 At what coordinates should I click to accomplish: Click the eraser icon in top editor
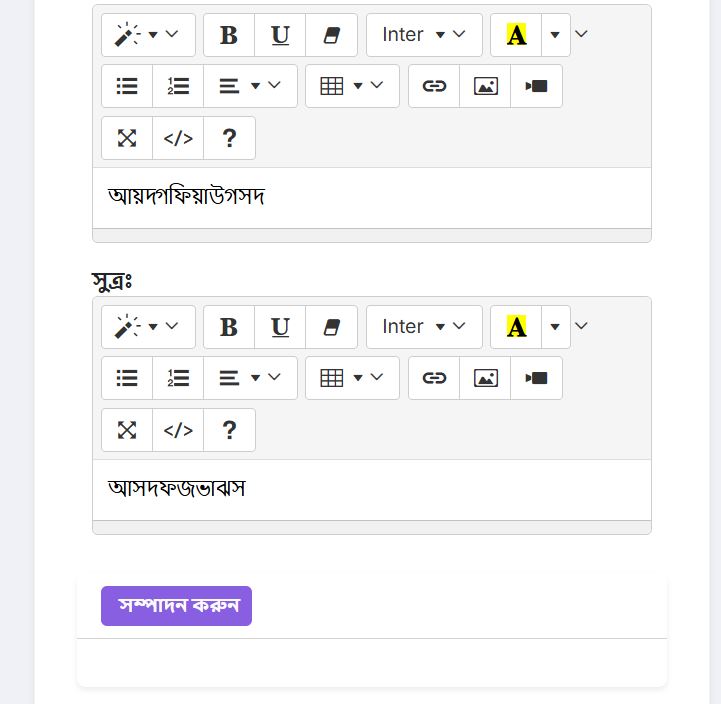click(x=332, y=35)
